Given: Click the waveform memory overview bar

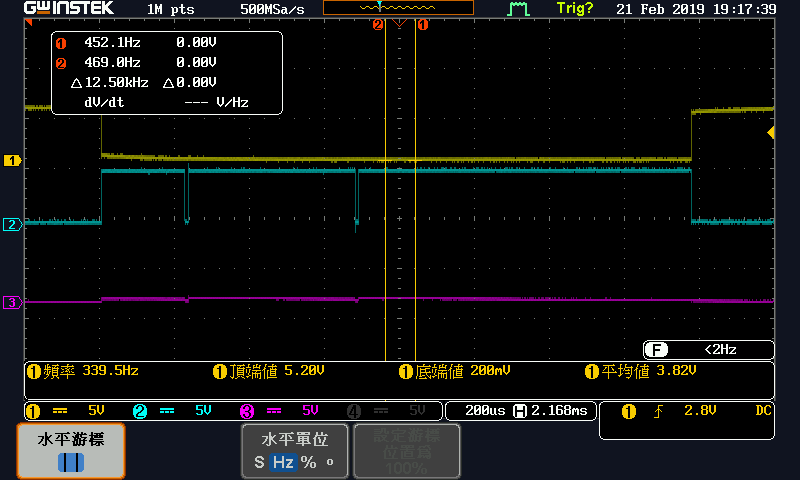Looking at the screenshot, I should tap(398, 8).
